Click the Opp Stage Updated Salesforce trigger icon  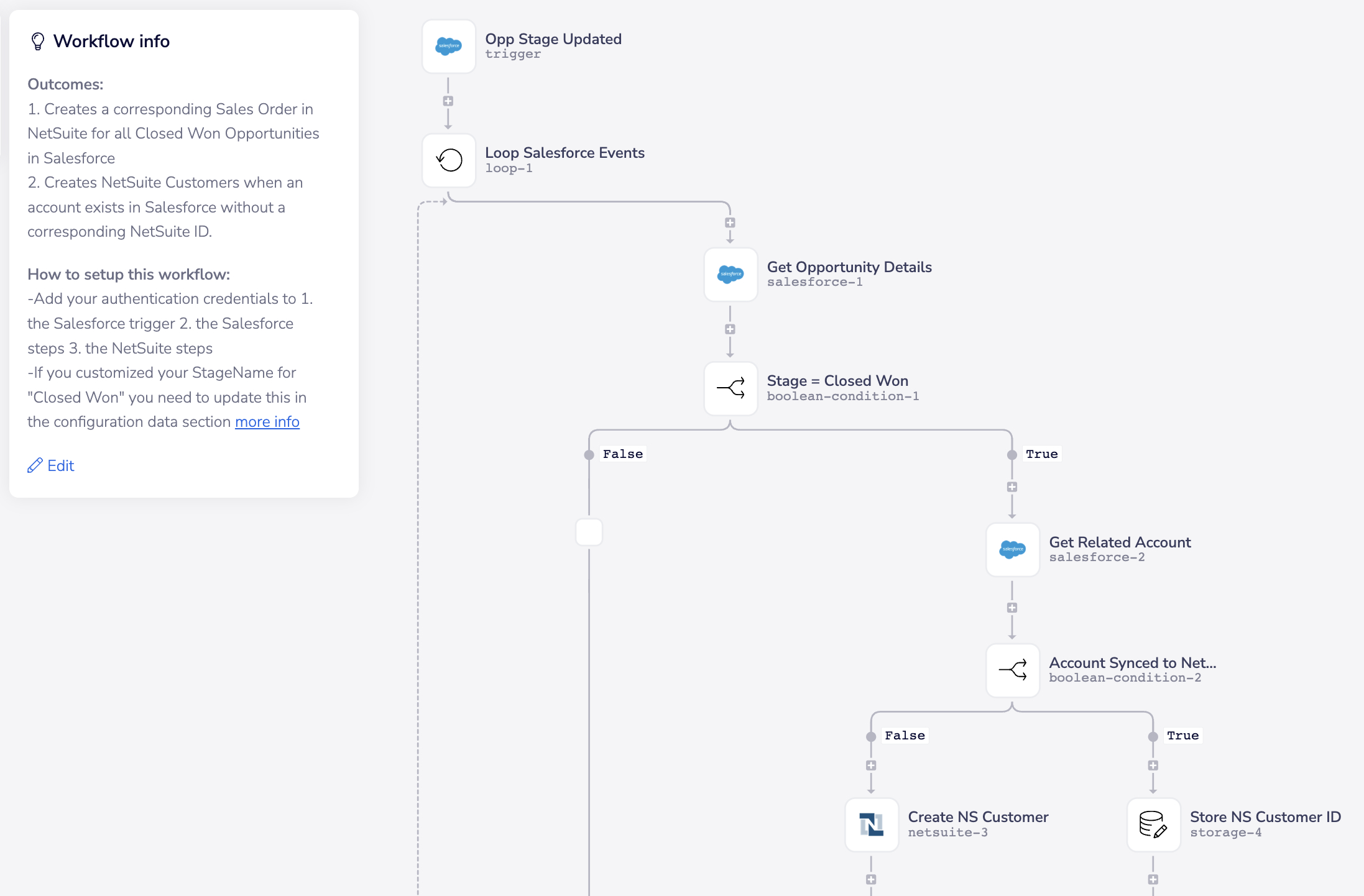coord(448,46)
